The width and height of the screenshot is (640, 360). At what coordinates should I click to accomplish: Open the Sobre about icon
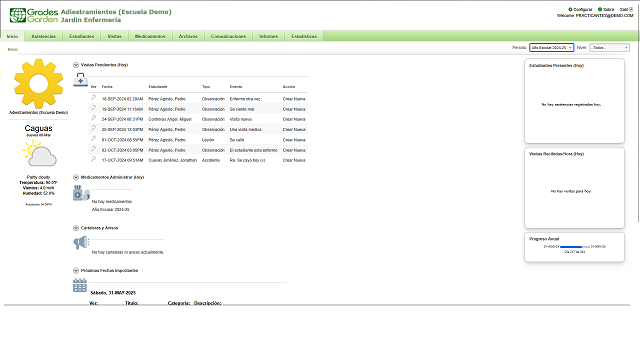coord(600,9)
